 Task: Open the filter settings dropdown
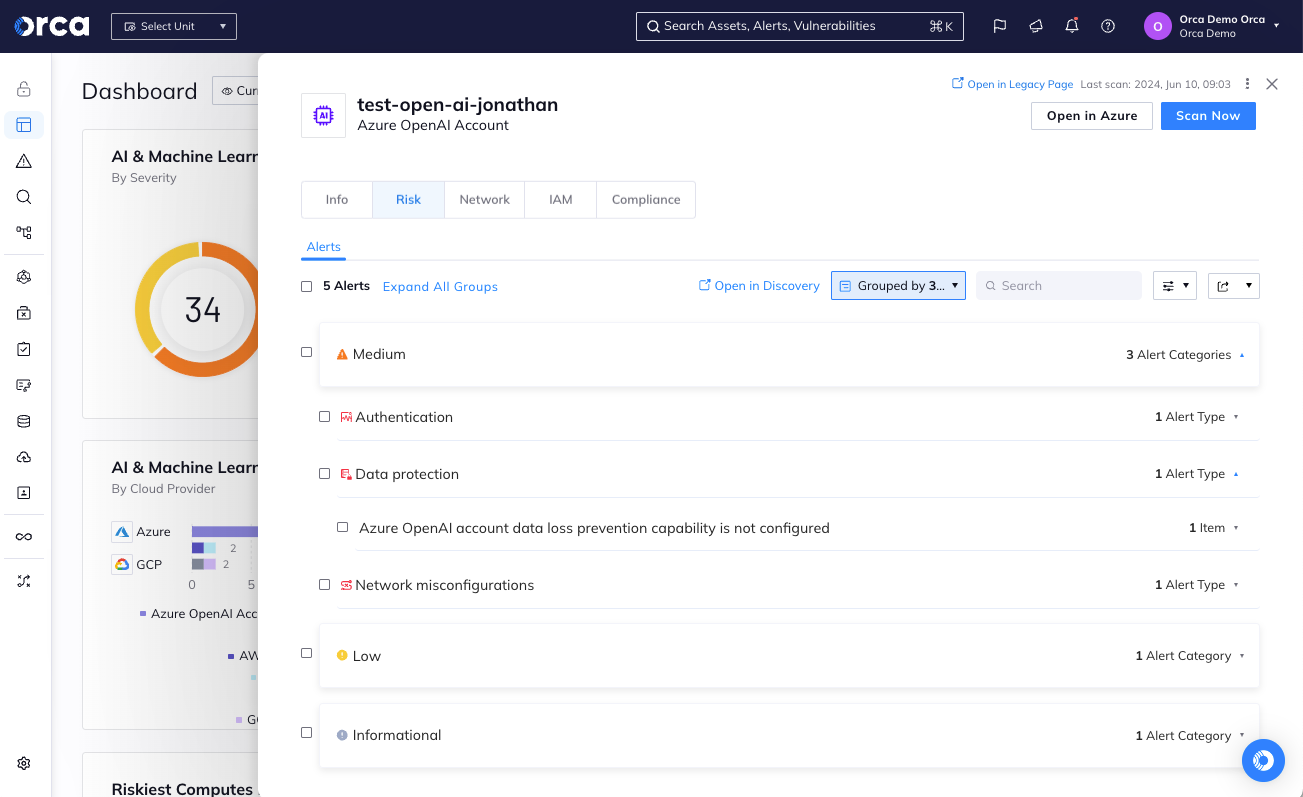coord(1174,286)
